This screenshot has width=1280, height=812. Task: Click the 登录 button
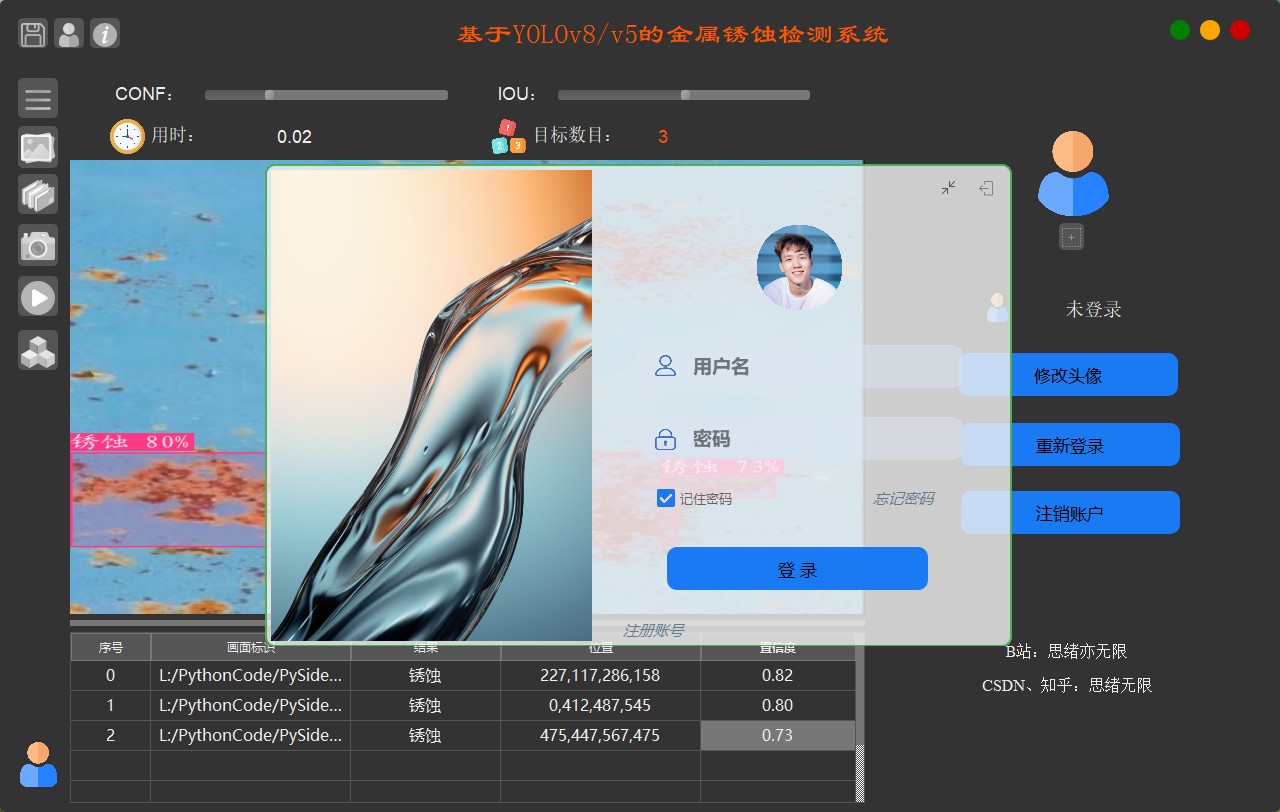[797, 569]
